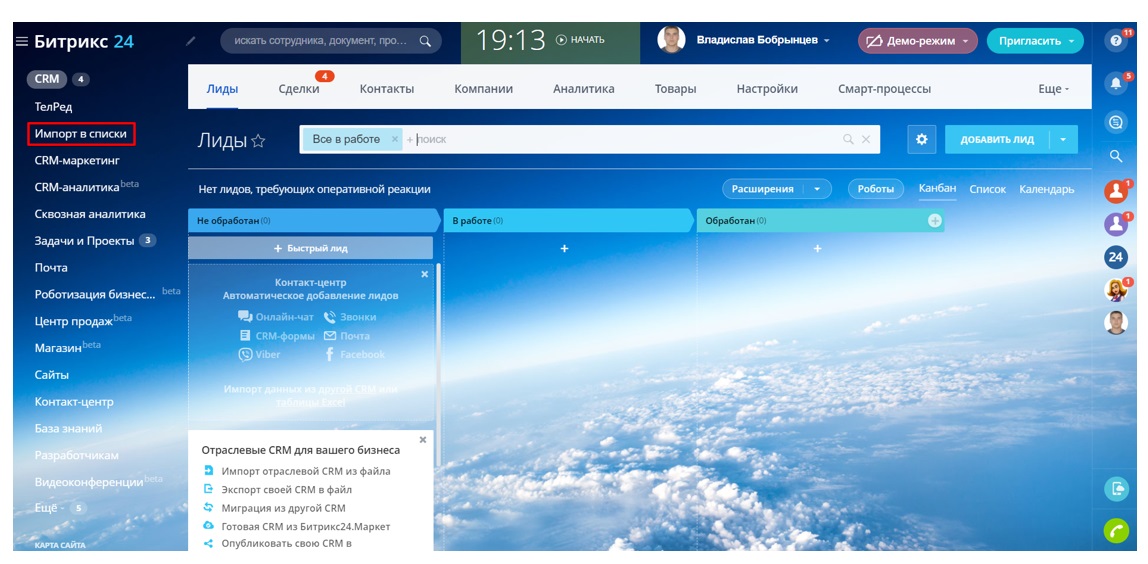
Task: Click Импорт отраслевой CRM из файла
Action: (306, 471)
